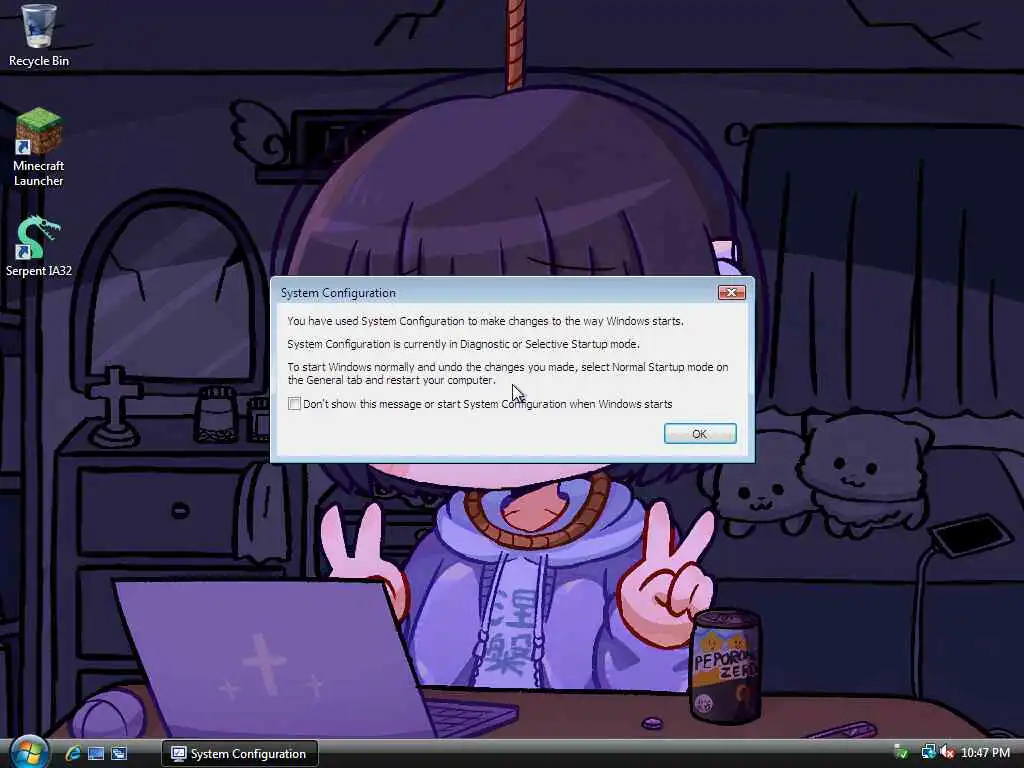Click the Show Desktop quick launch icon
Viewport: 1024px width, 768px height.
click(96, 754)
